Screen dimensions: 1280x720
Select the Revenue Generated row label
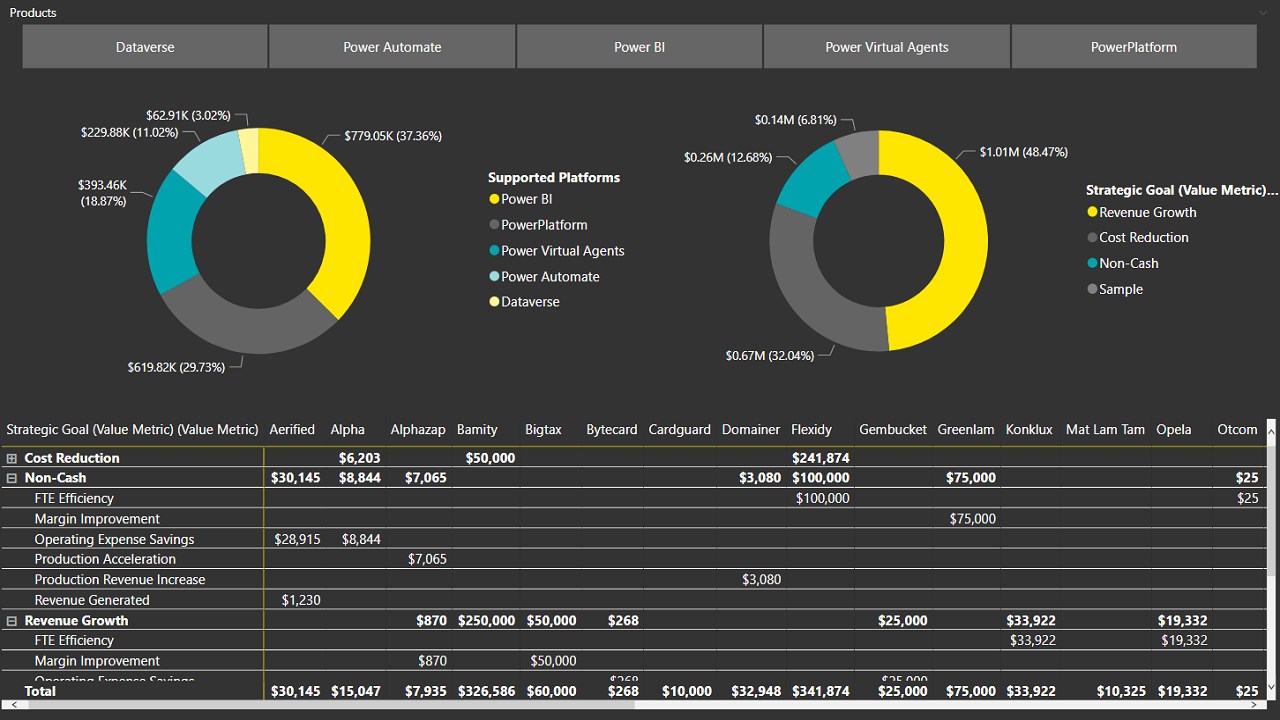coord(92,600)
